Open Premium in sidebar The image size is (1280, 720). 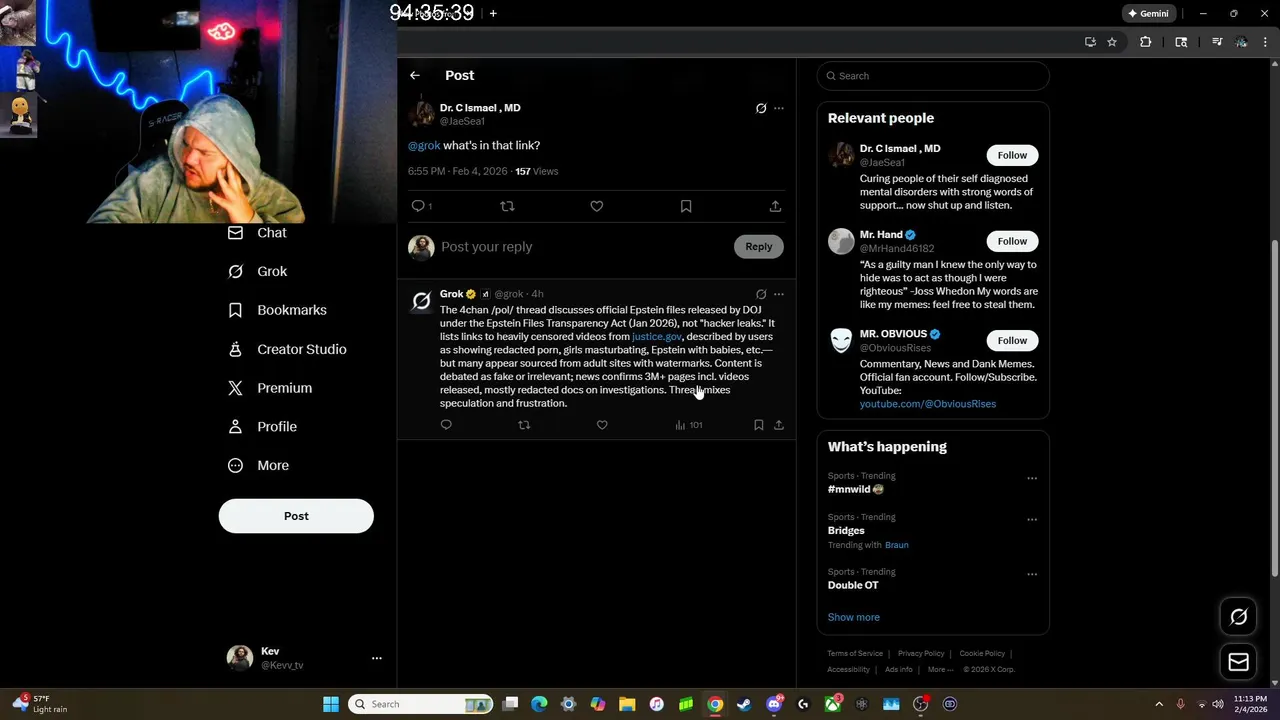[270, 388]
